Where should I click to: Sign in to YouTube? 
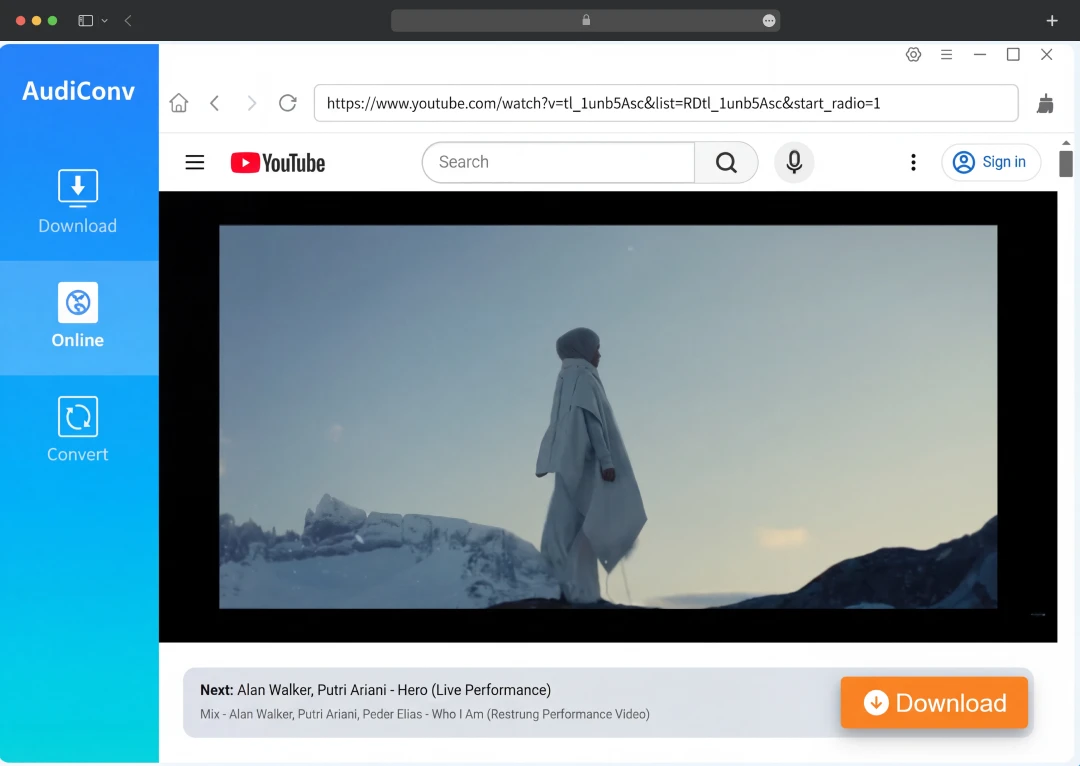(991, 161)
